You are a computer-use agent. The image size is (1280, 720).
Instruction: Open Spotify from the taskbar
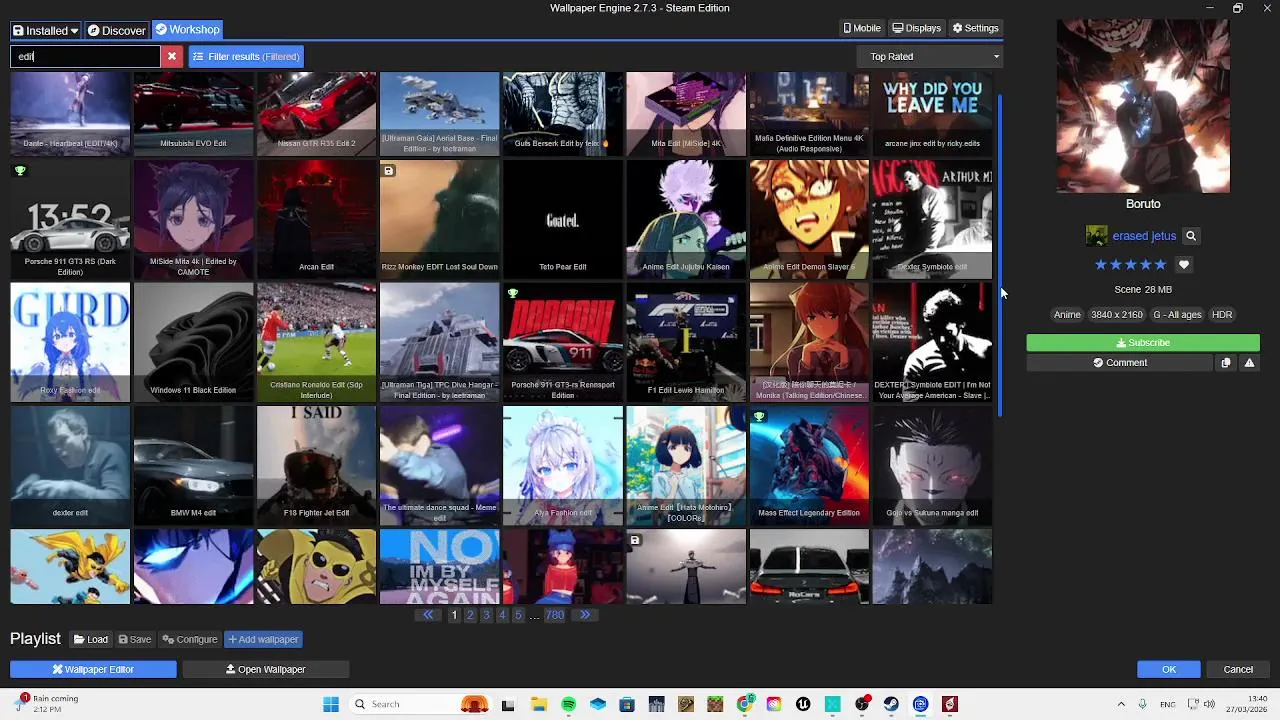point(568,704)
